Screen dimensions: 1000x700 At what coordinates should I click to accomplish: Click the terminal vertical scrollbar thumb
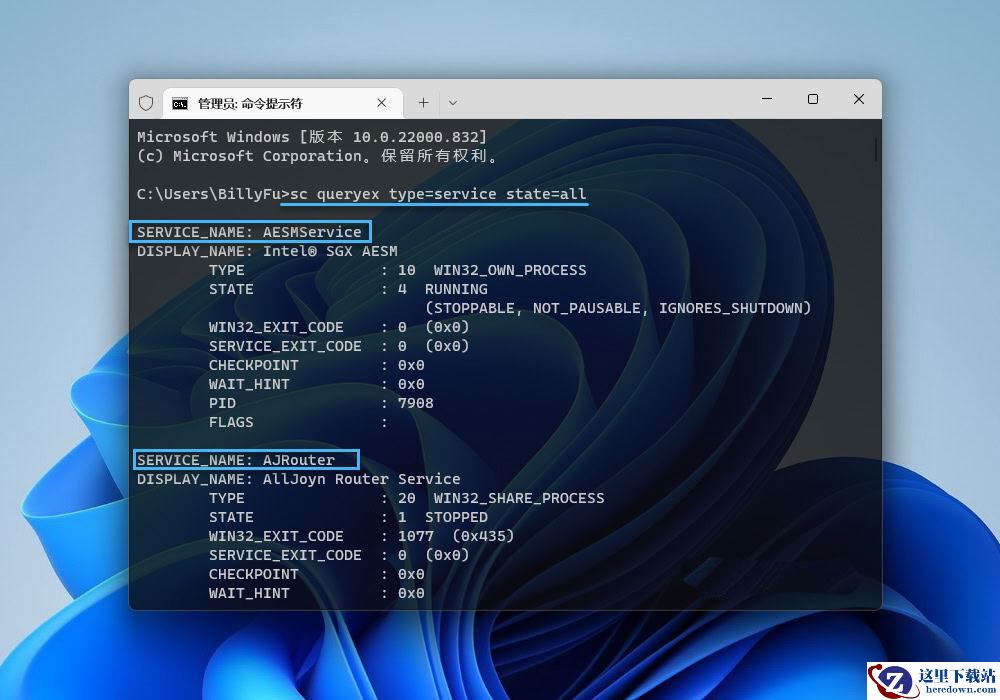876,149
